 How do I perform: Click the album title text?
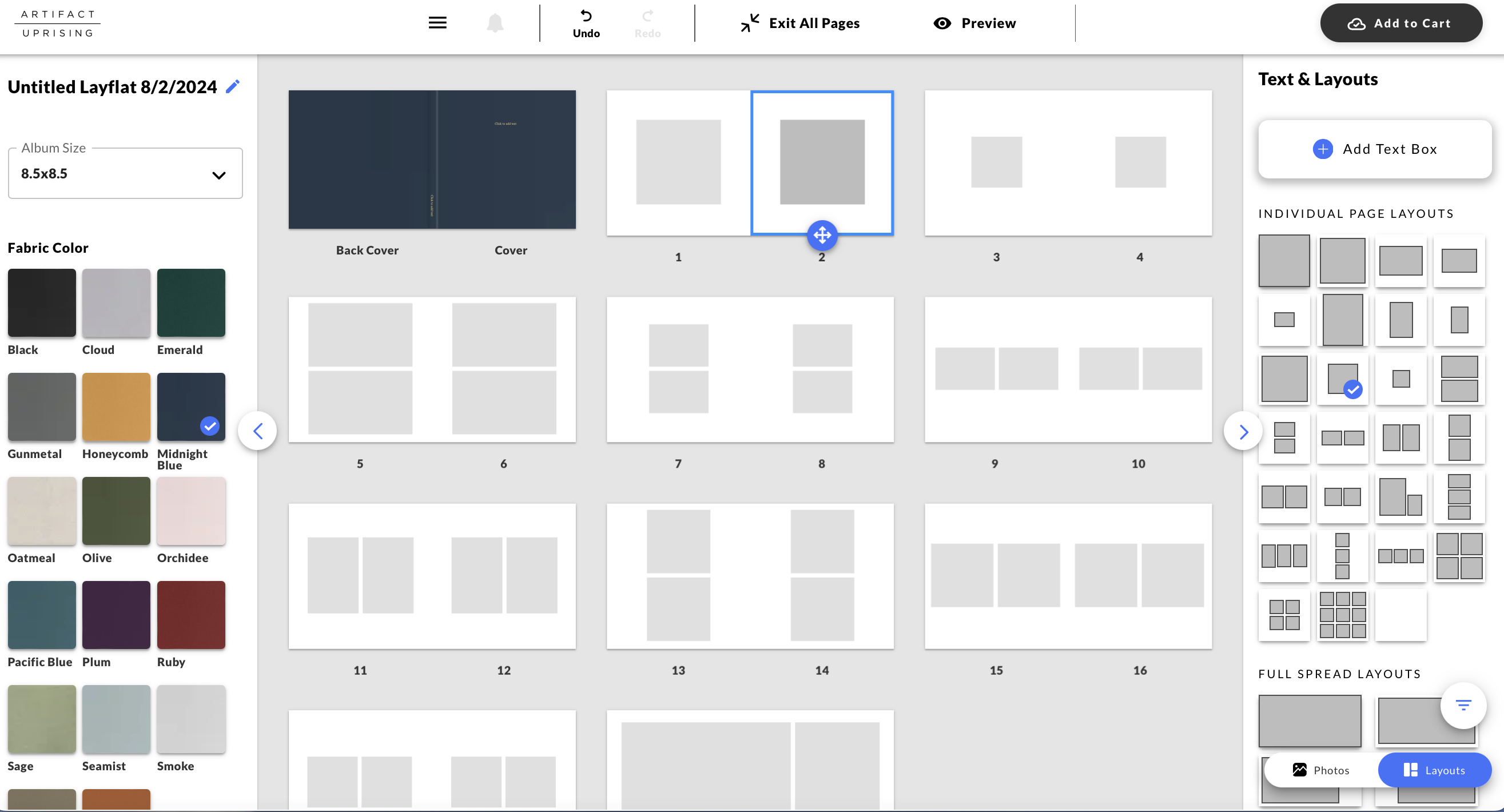pyautogui.click(x=112, y=87)
